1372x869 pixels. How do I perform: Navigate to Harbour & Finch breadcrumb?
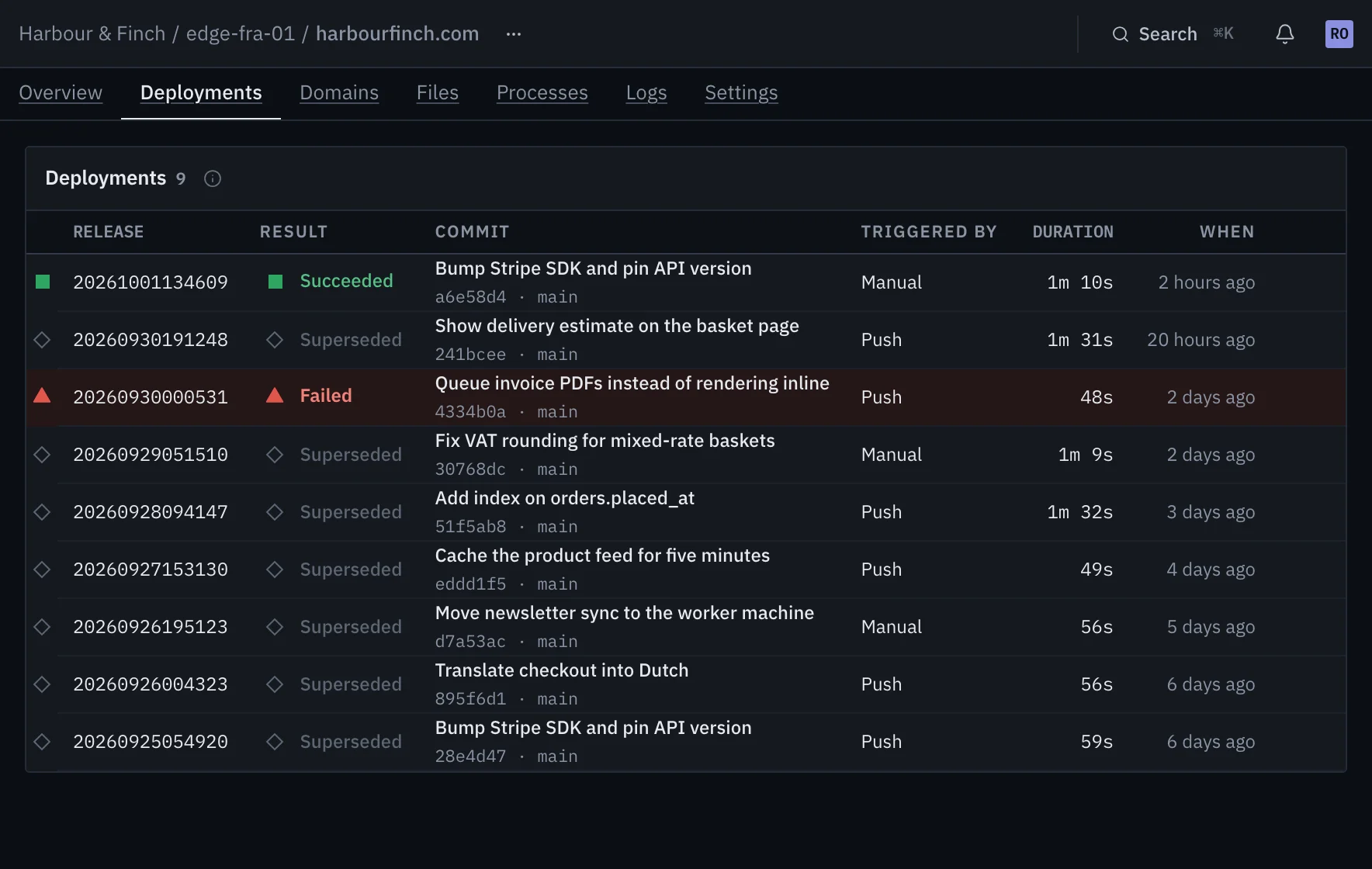point(92,34)
